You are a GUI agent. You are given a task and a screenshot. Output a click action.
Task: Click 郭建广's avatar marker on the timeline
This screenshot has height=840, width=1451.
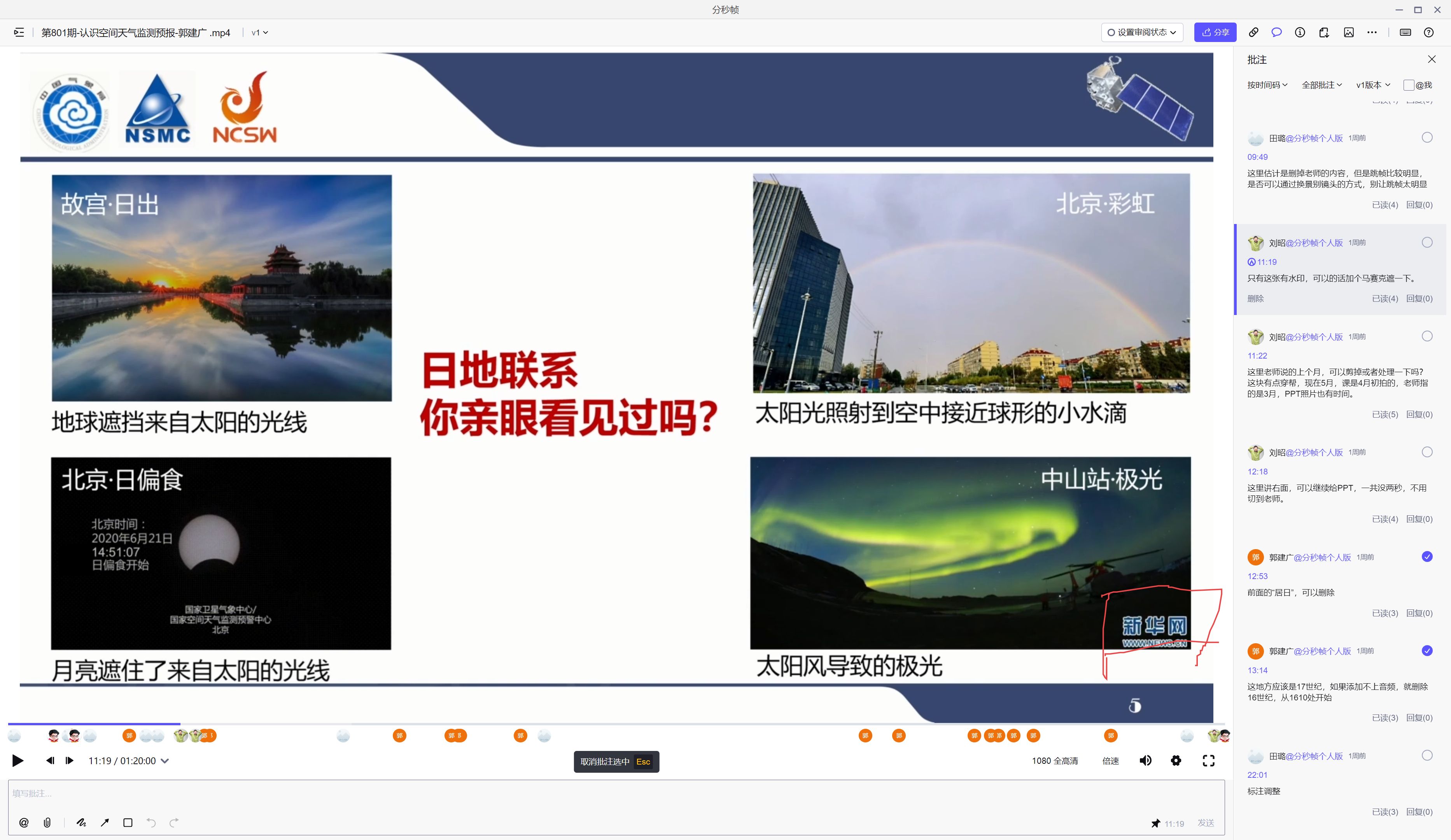(x=130, y=735)
